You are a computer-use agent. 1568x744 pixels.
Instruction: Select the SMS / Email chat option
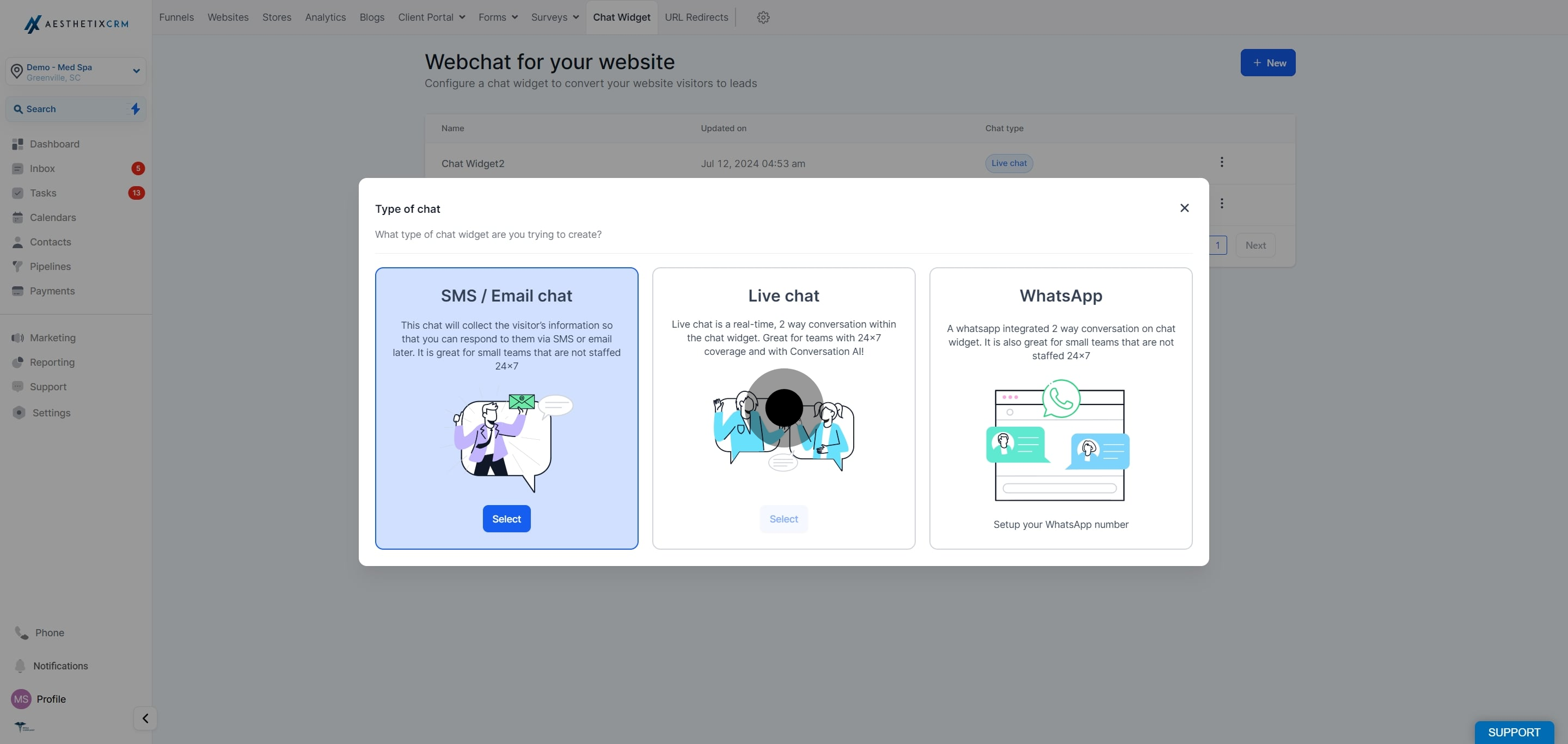coord(506,518)
